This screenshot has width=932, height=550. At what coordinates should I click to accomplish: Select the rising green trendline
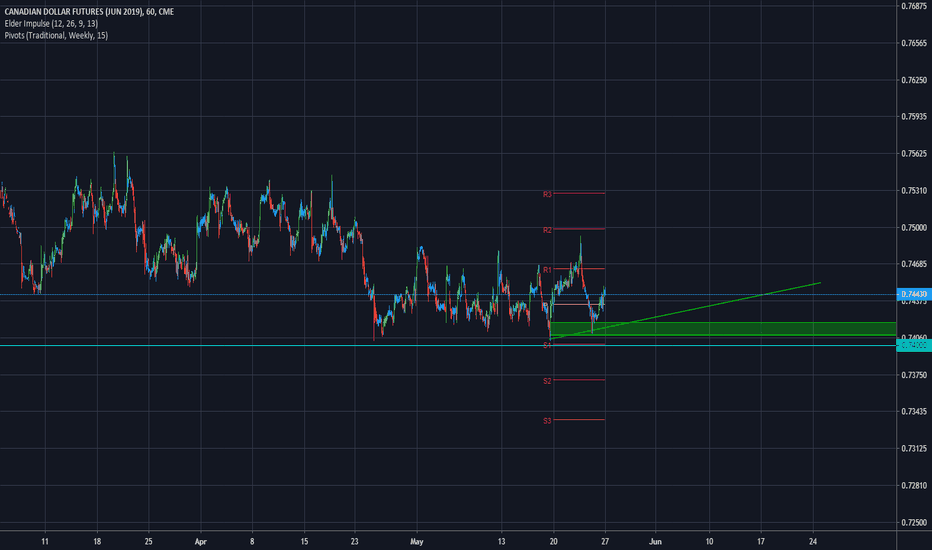[685, 311]
